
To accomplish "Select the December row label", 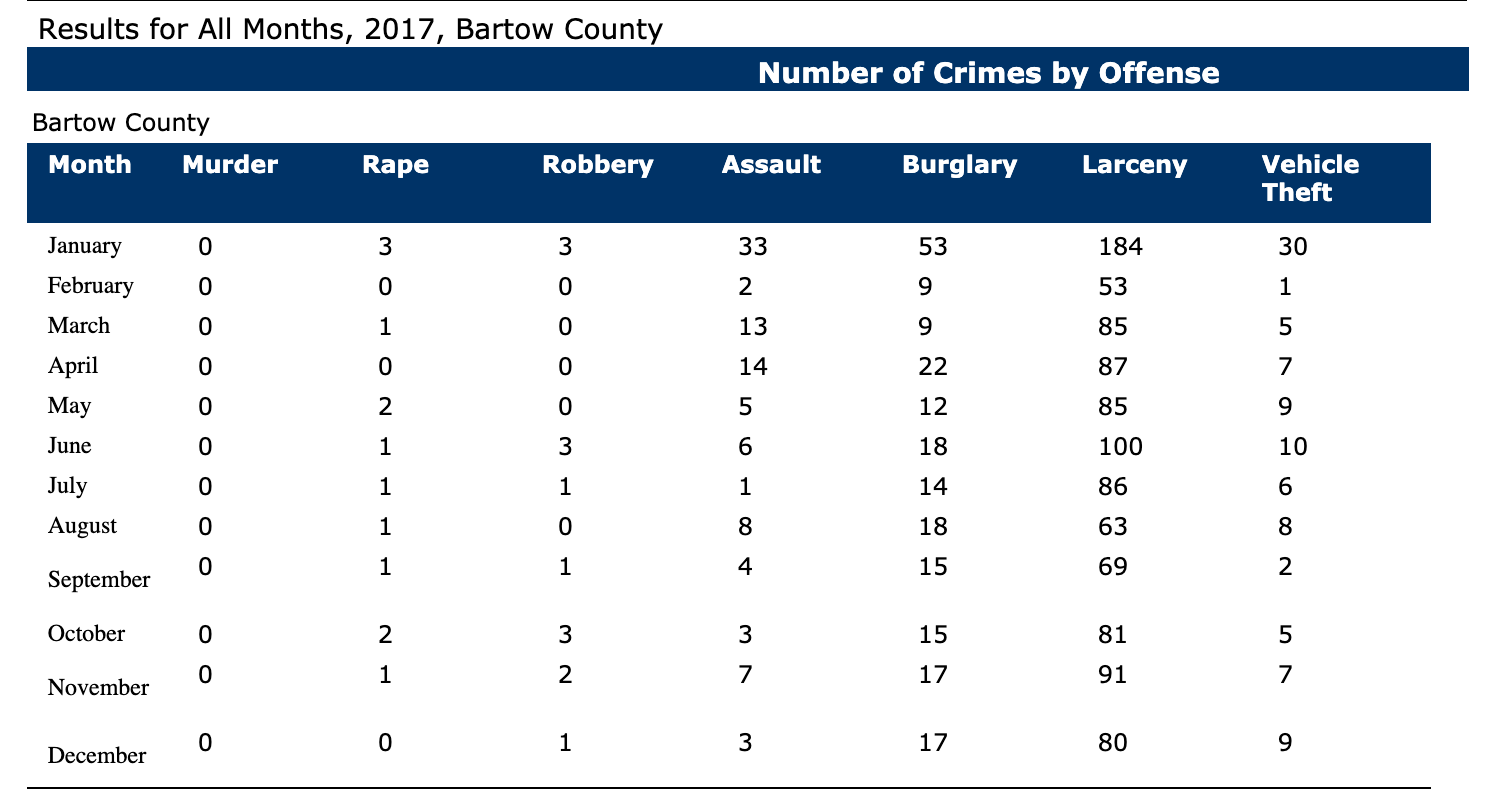I will pyautogui.click(x=96, y=756).
